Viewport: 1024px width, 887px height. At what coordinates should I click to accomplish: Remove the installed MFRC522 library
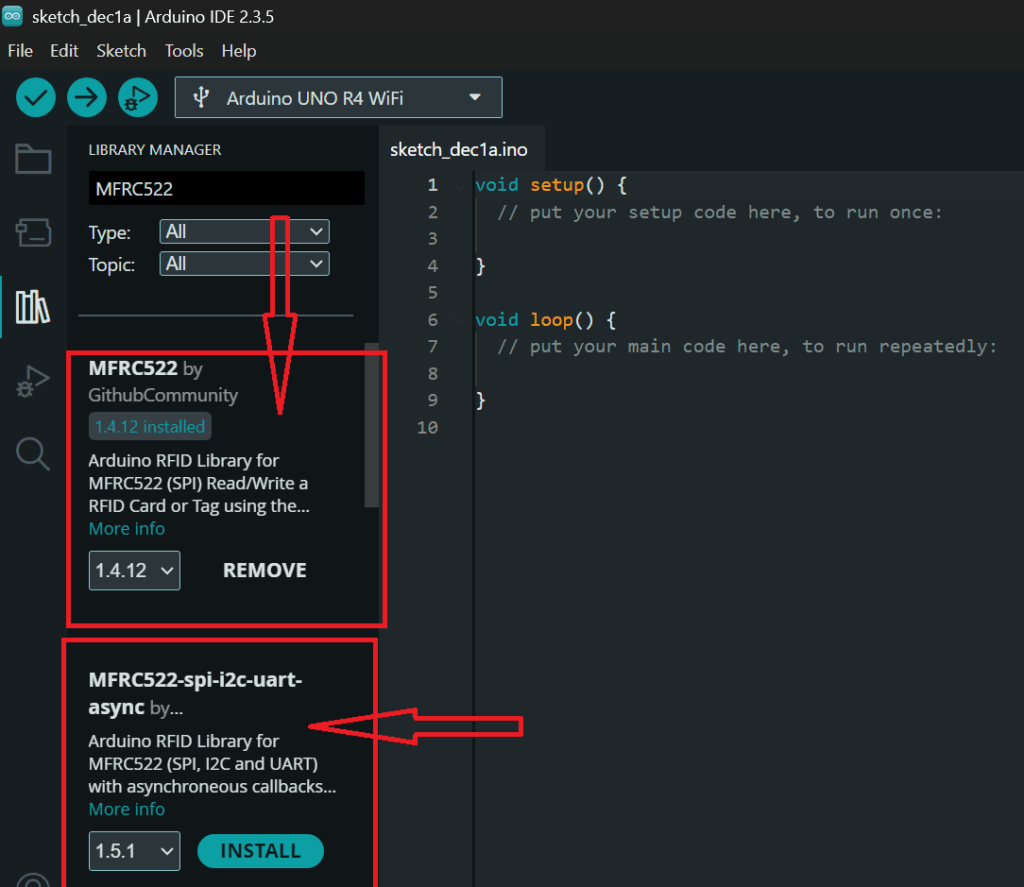(x=264, y=571)
